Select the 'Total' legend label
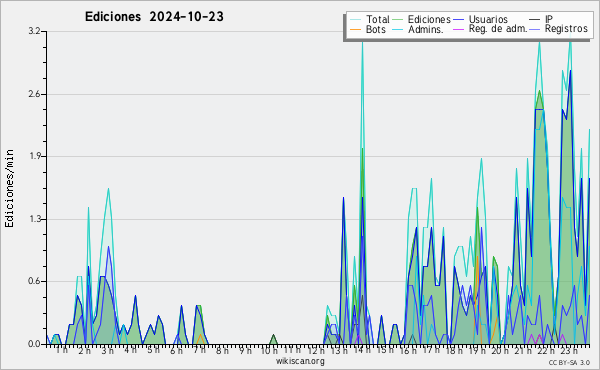 coord(378,19)
